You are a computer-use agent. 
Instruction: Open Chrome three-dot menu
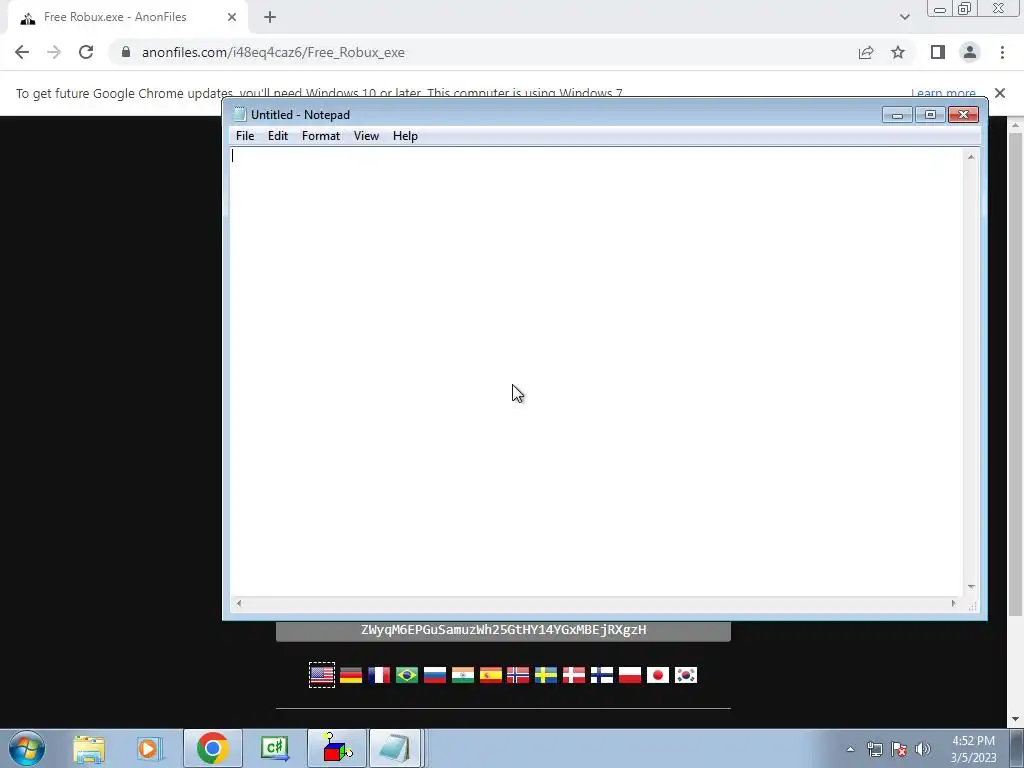[1002, 52]
